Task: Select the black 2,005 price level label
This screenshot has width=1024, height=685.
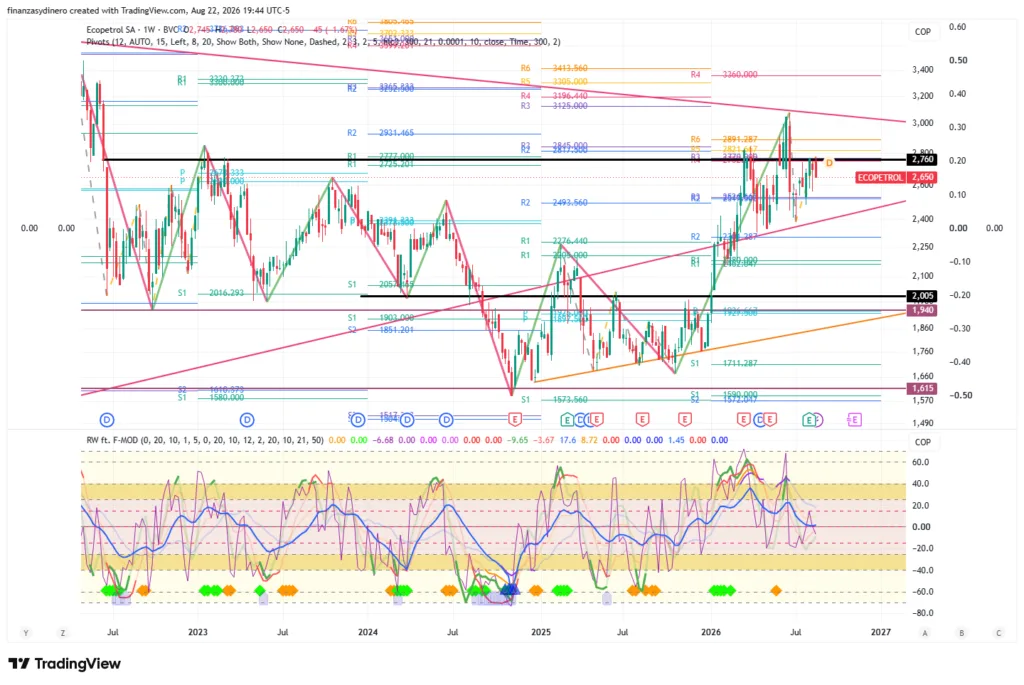Action: coord(922,296)
